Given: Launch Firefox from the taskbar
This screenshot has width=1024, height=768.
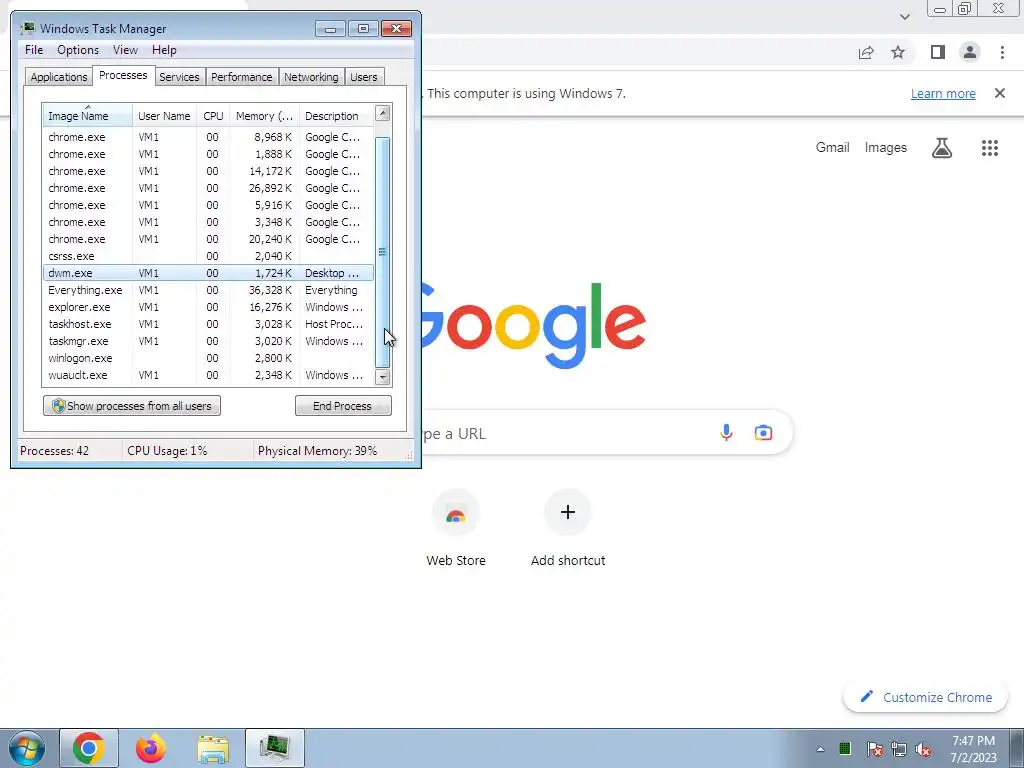Looking at the screenshot, I should click(151, 748).
